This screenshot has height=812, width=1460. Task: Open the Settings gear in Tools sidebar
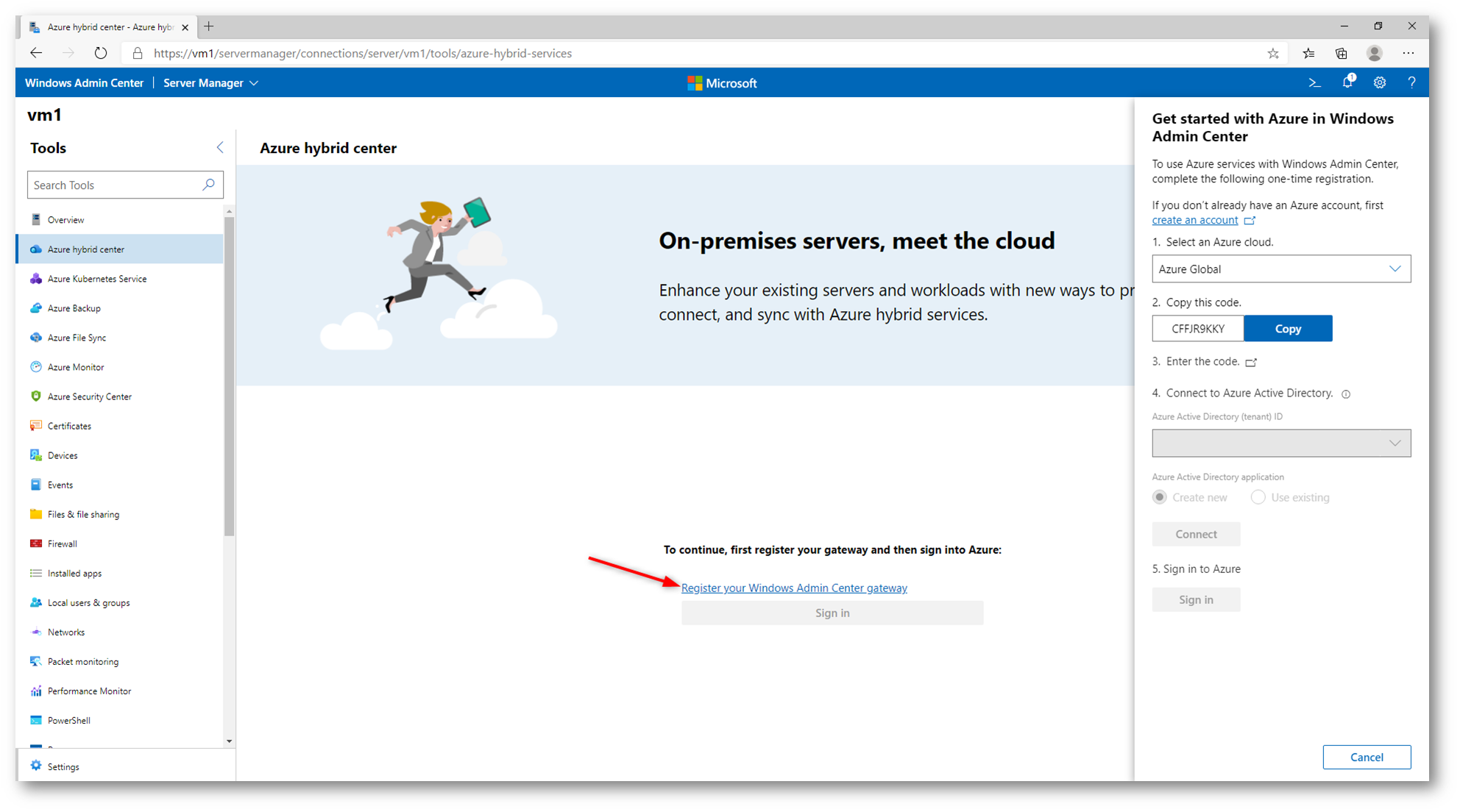36,766
